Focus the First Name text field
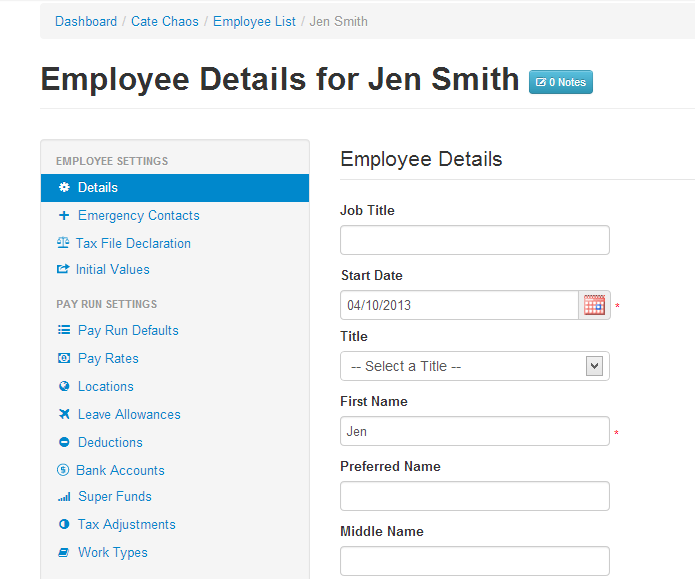Viewport: 695px width, 579px height. coord(475,431)
